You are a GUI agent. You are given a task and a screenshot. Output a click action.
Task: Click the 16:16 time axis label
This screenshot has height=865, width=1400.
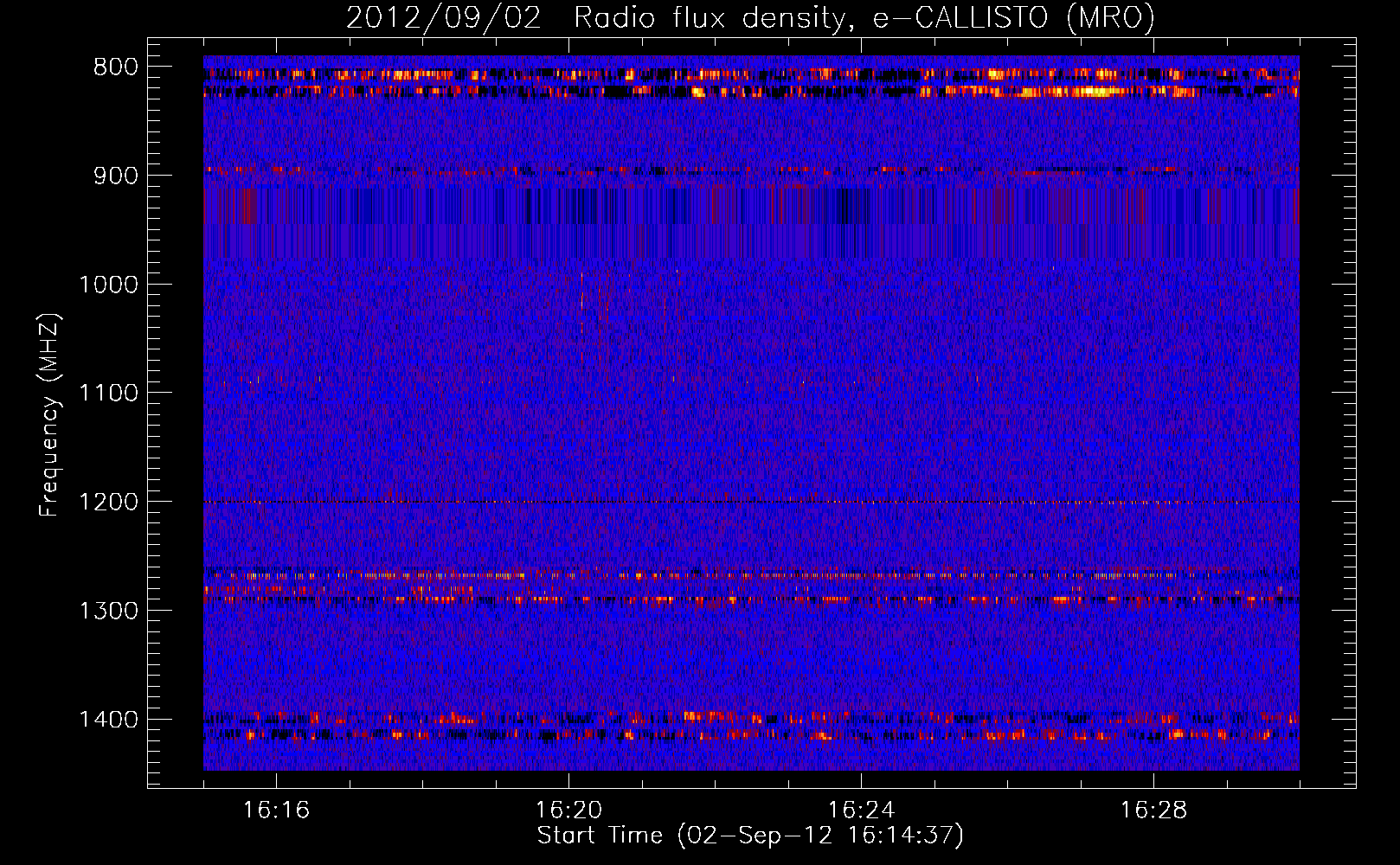pos(276,811)
